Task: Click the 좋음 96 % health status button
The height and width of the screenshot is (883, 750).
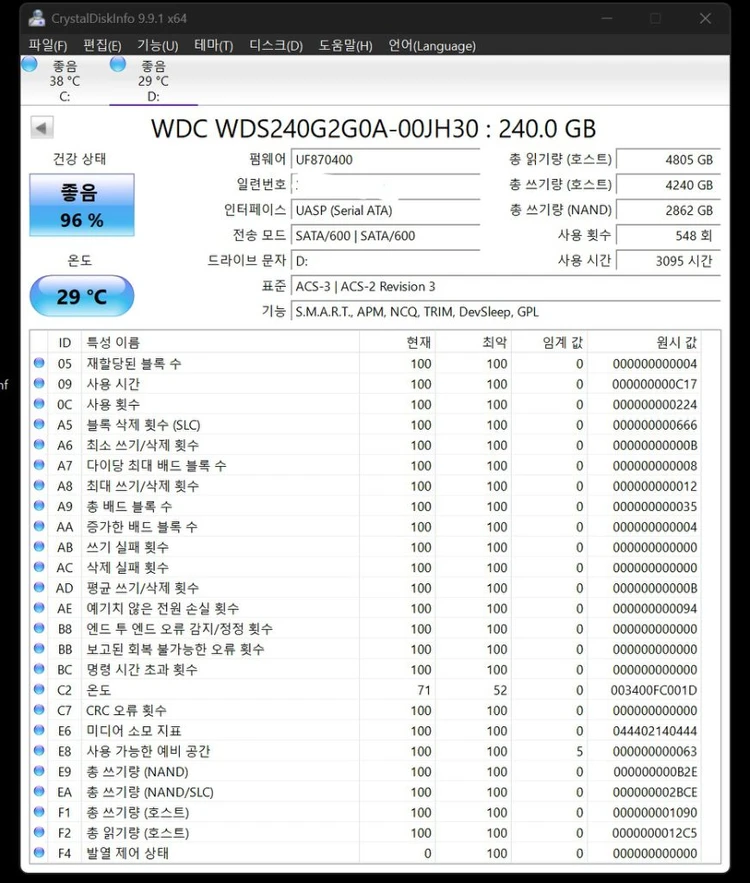Action: pos(82,205)
